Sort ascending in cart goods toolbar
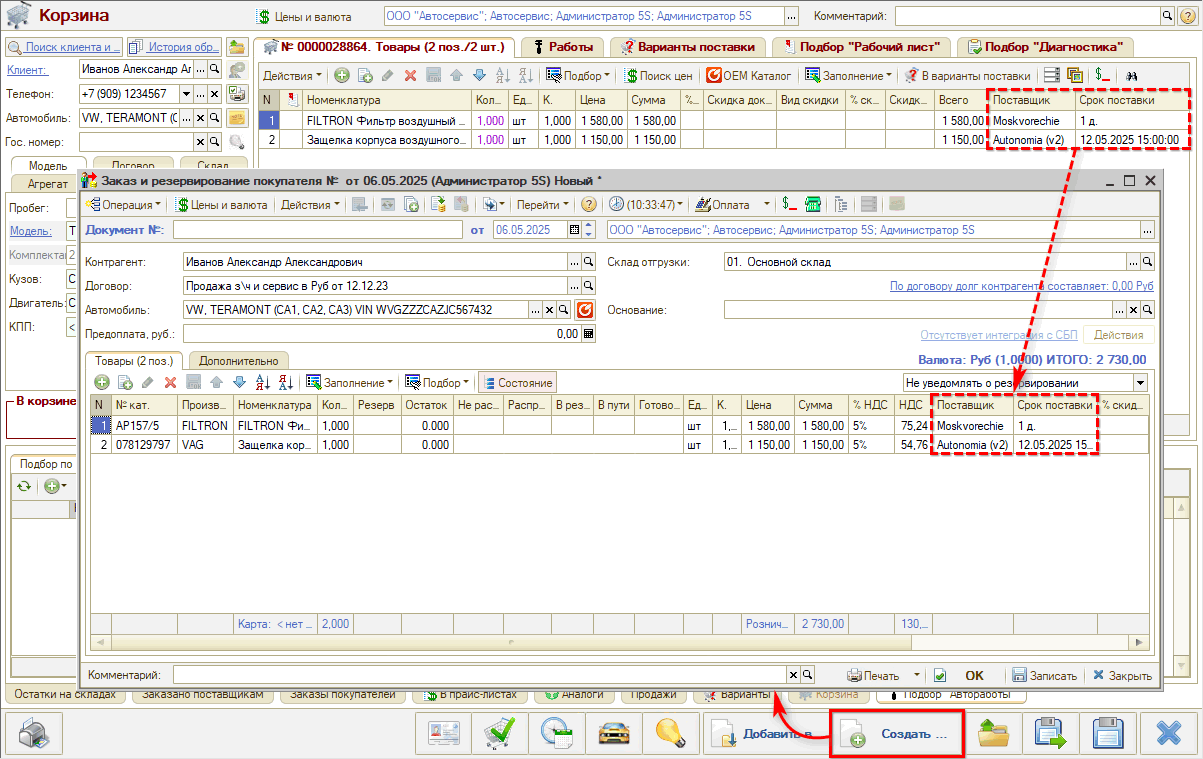Image resolution: width=1203 pixels, height=759 pixels. pos(503,75)
